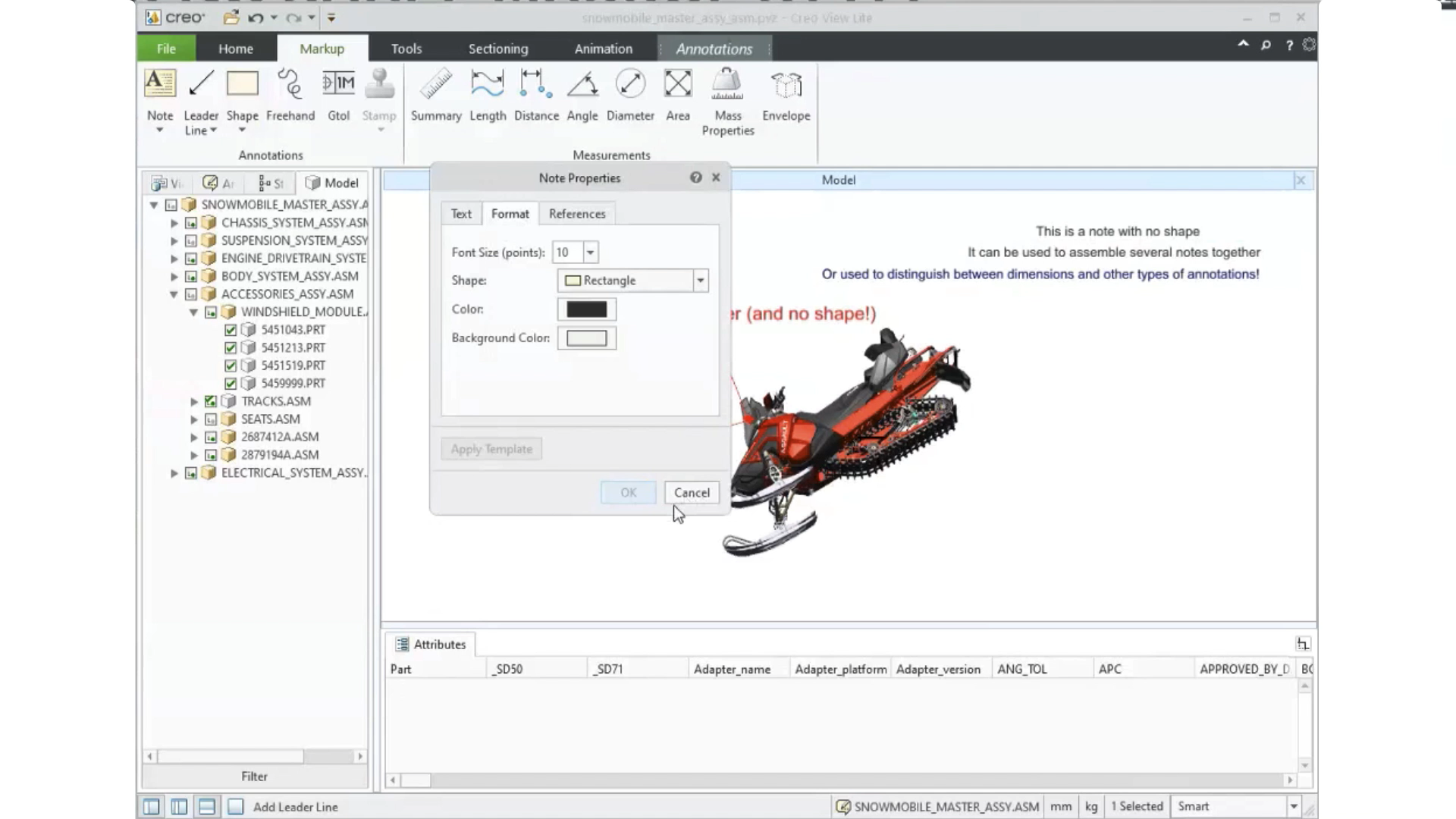Expand ENGINE_DRIVETRAIN_SYSTEM tree node
This screenshot has width=1456, height=819.
[x=174, y=259]
